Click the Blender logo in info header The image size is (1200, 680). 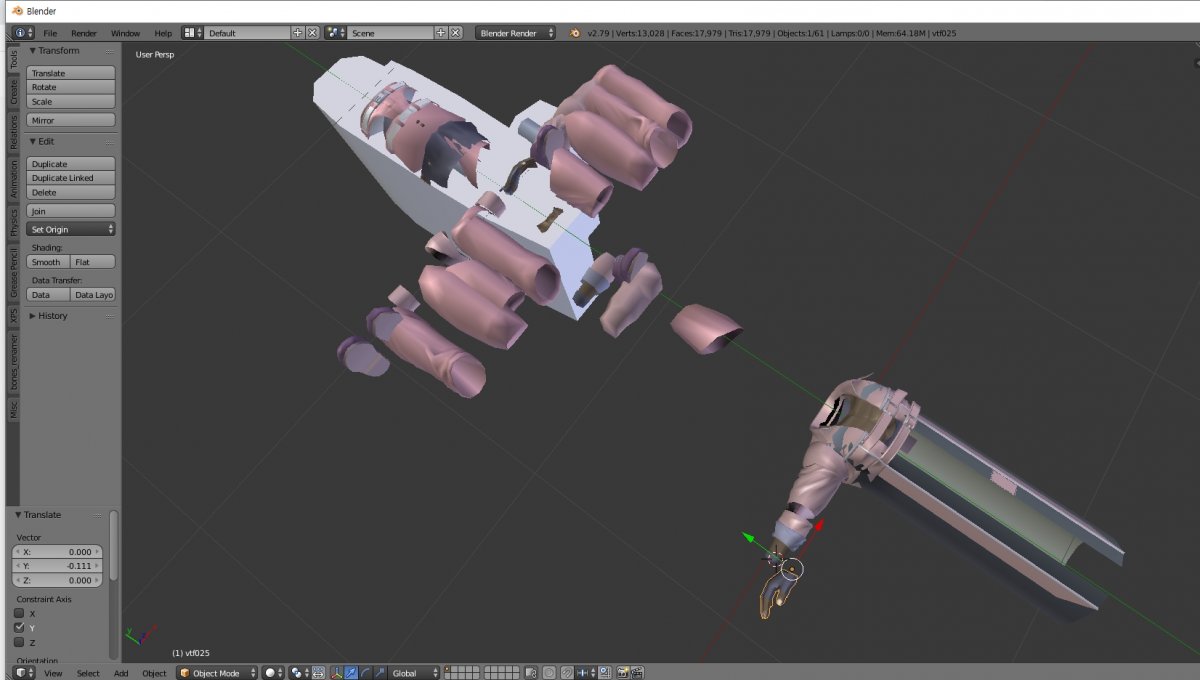click(x=575, y=33)
